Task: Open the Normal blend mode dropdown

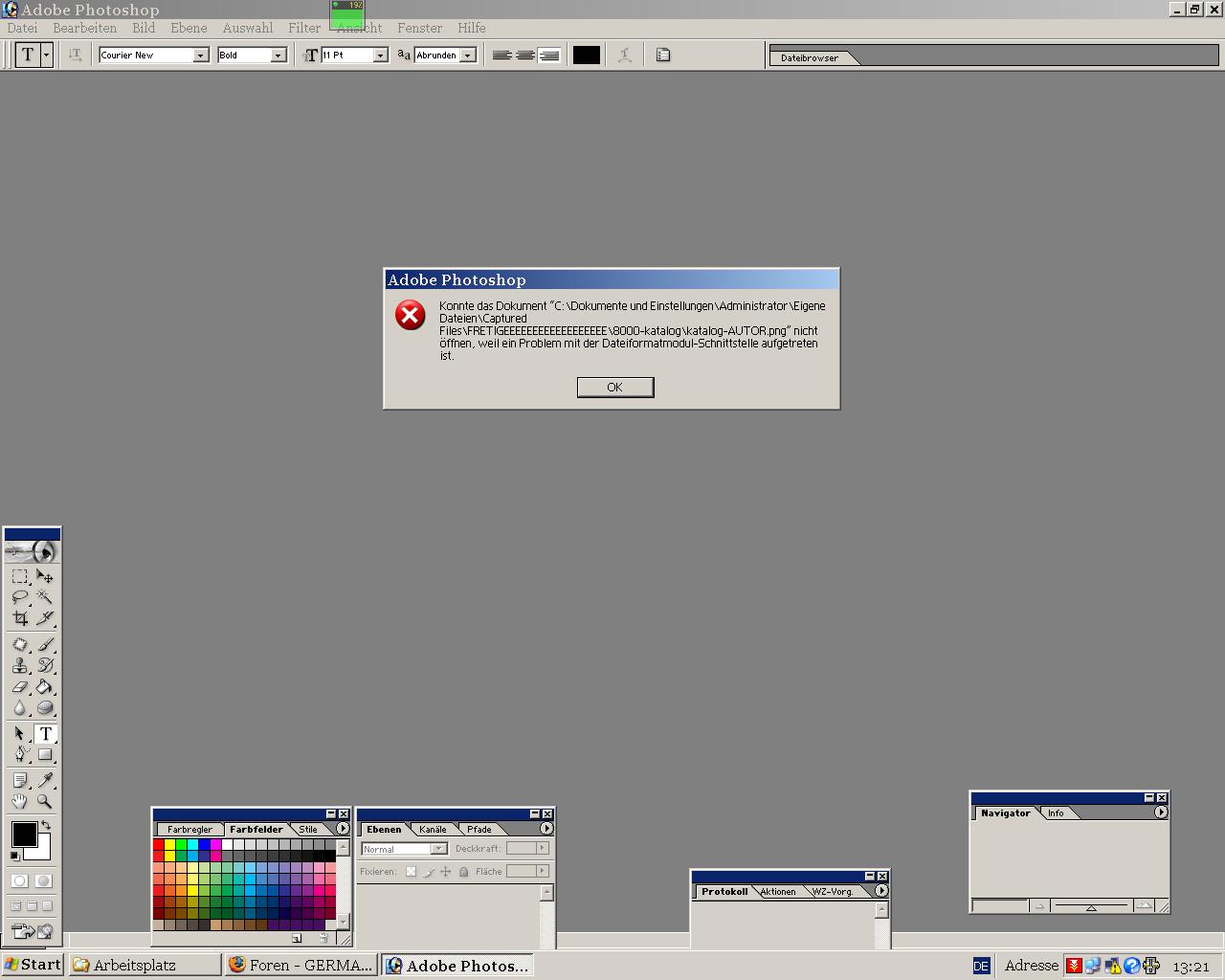Action: [438, 849]
